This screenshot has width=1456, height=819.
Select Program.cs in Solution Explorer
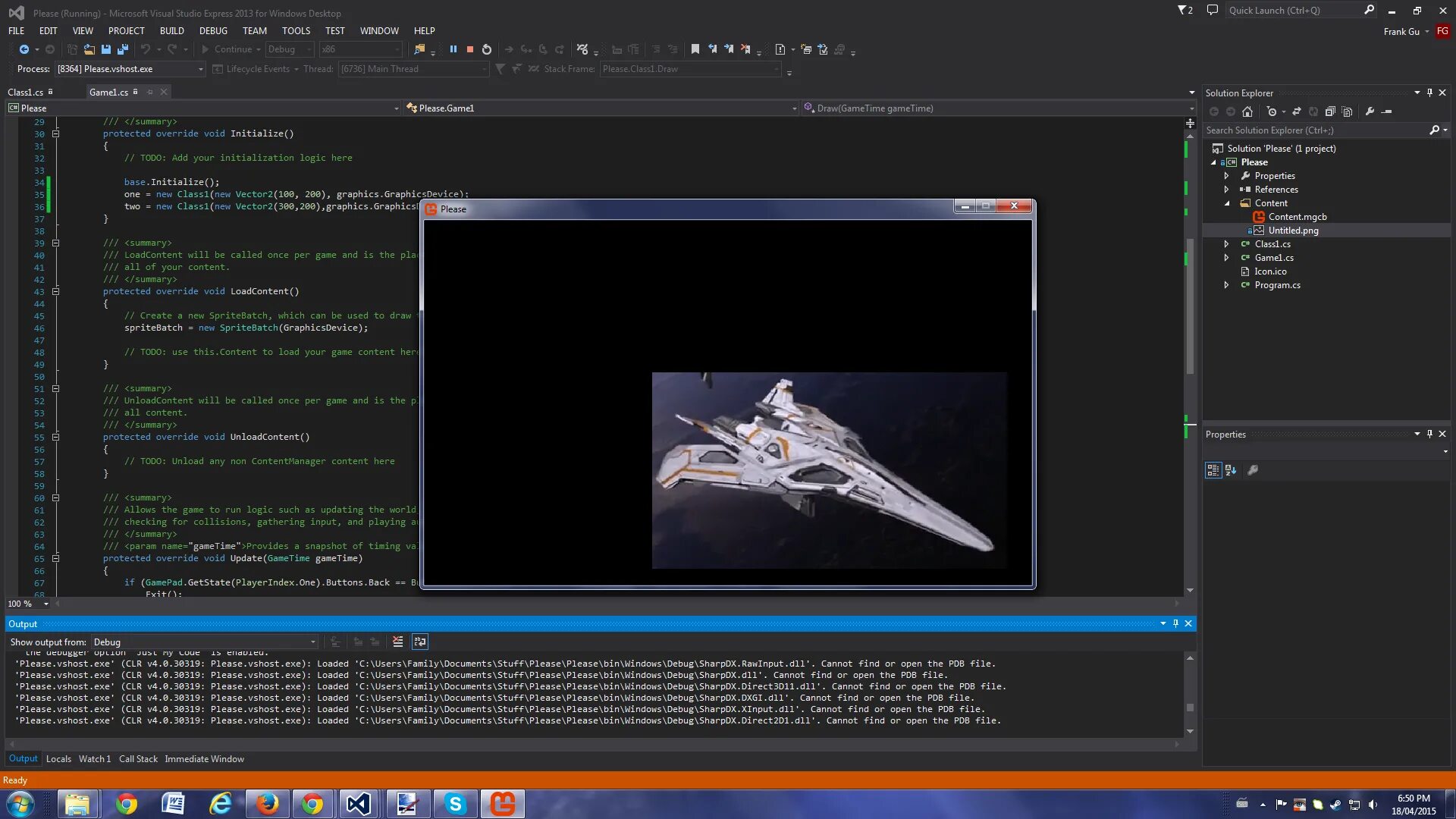click(x=1277, y=285)
